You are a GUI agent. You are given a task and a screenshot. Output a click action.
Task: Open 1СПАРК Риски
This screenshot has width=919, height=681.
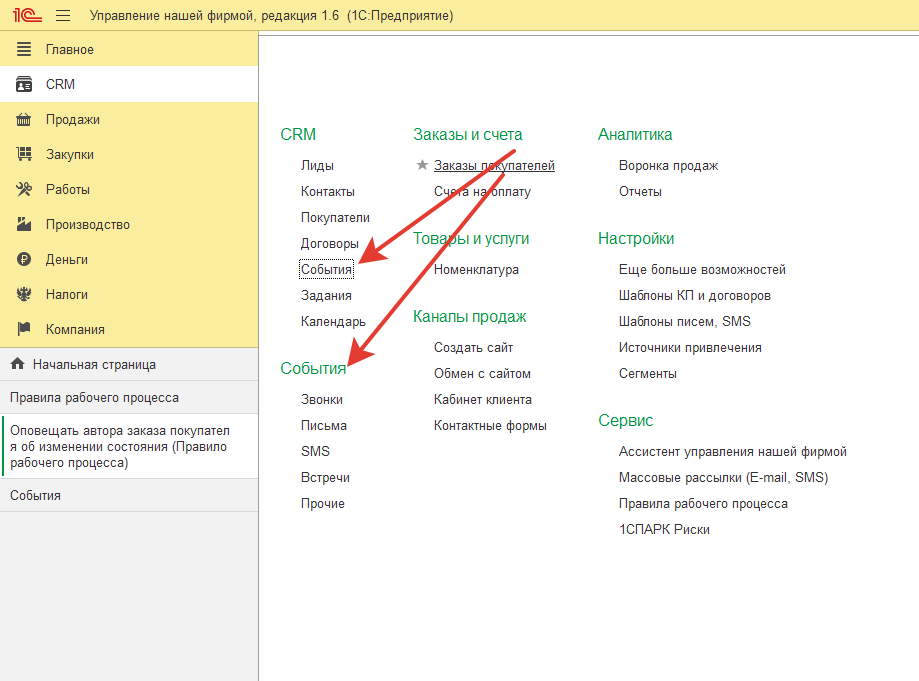(x=664, y=529)
